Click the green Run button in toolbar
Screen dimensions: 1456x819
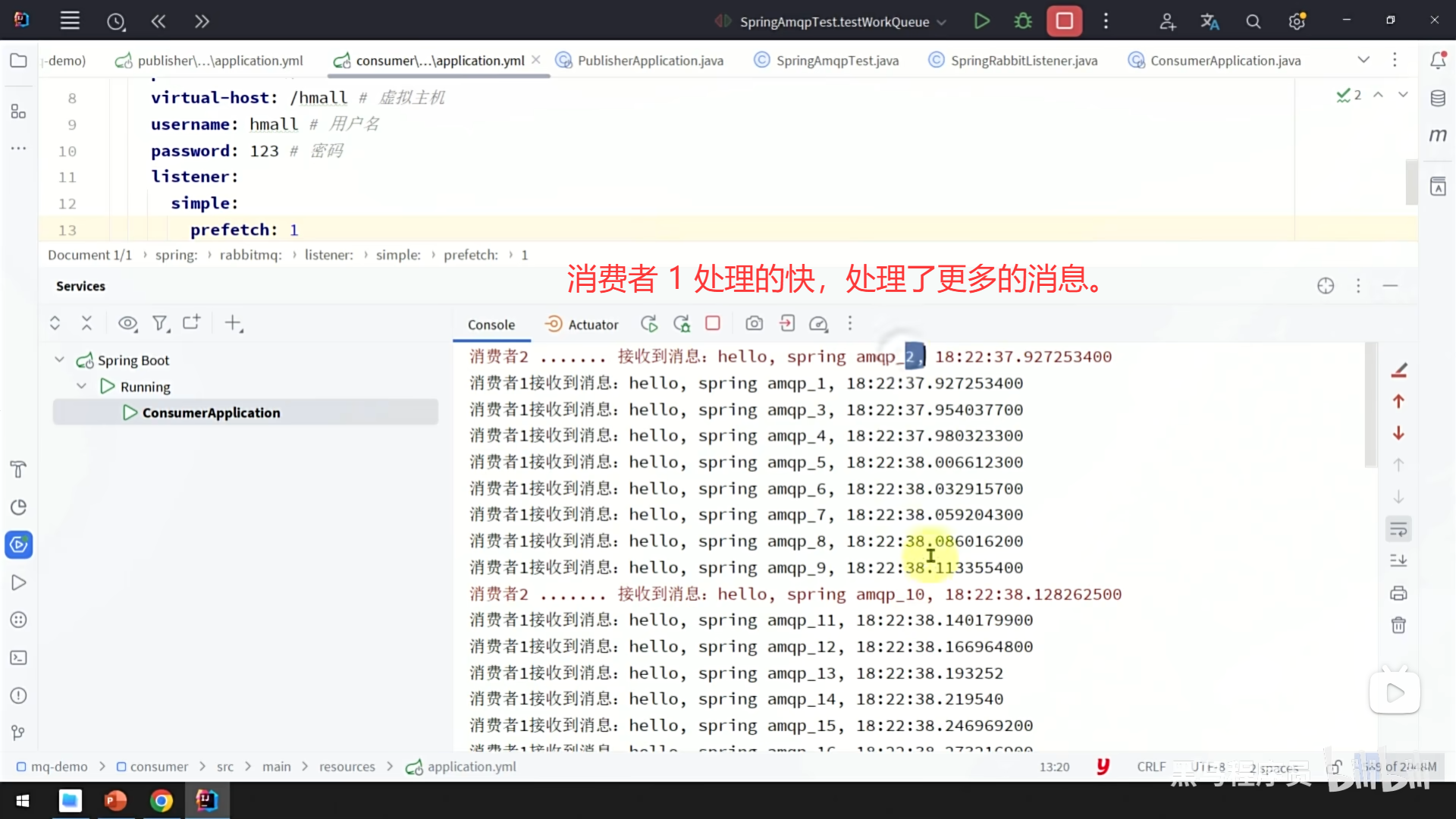click(981, 21)
